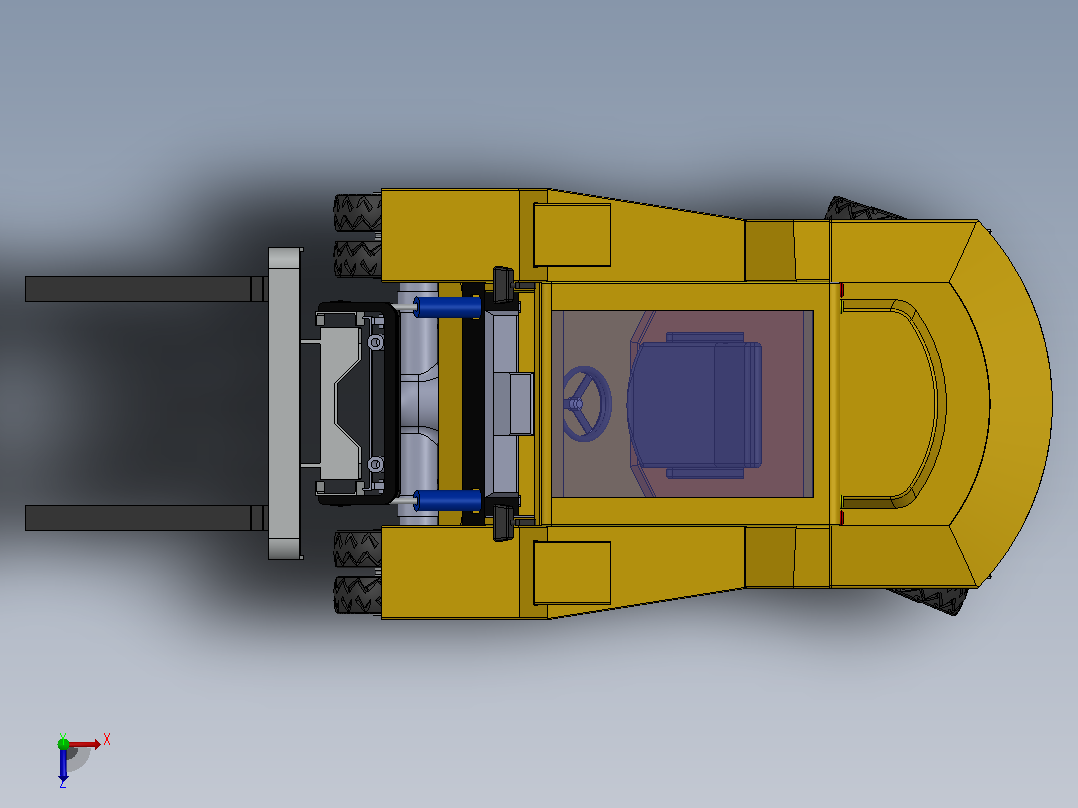Select the lower rear steering tire
Screen dimensions: 1078x808
click(928, 601)
